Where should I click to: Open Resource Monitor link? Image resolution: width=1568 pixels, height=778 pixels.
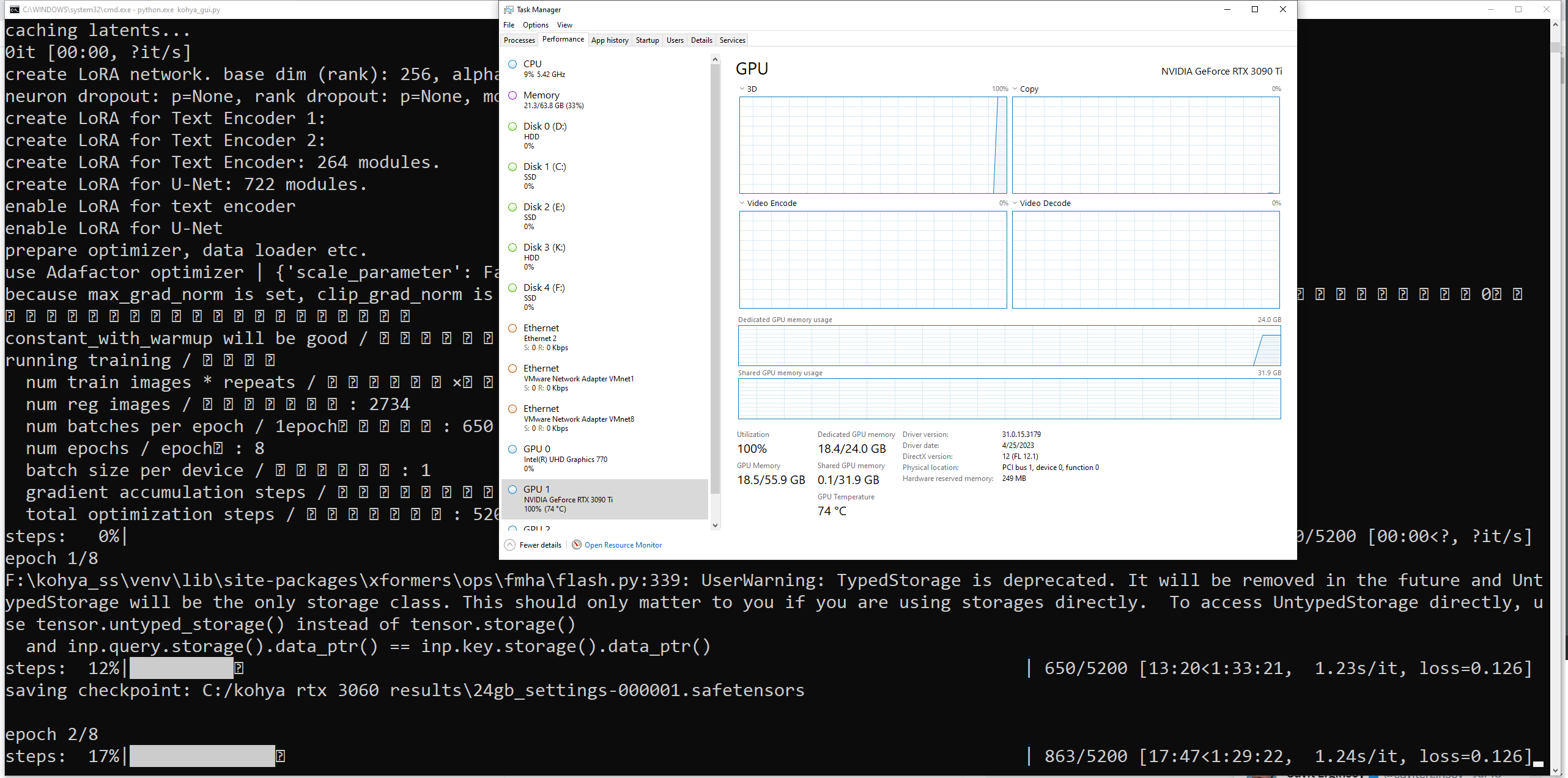click(623, 545)
